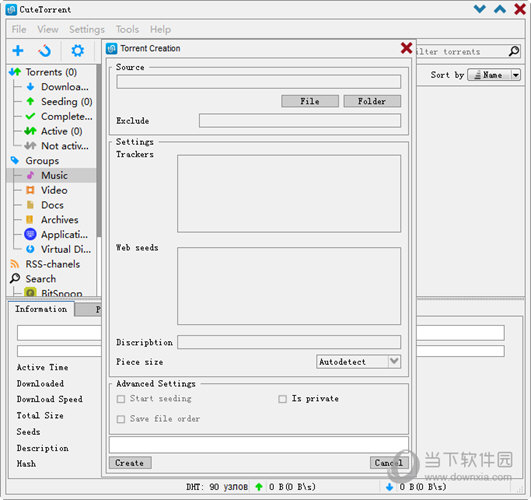This screenshot has height=500, width=531.
Task: Click the up chevron window button
Action: pos(500,9)
